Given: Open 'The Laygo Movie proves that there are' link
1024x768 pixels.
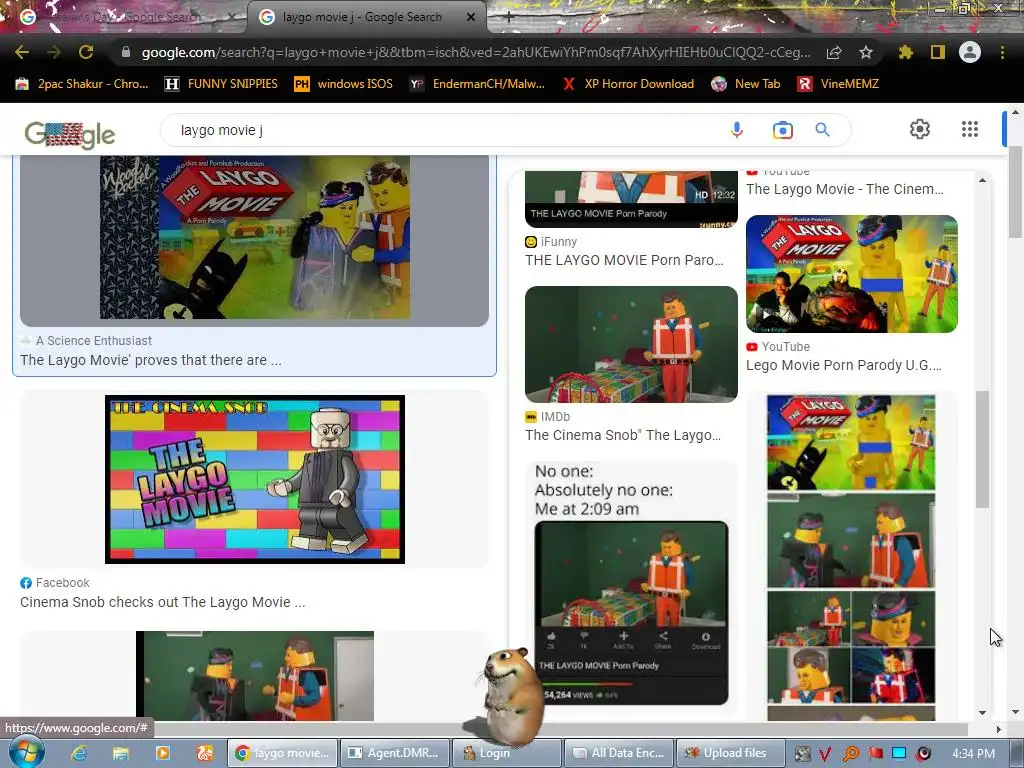Looking at the screenshot, I should pos(151,360).
